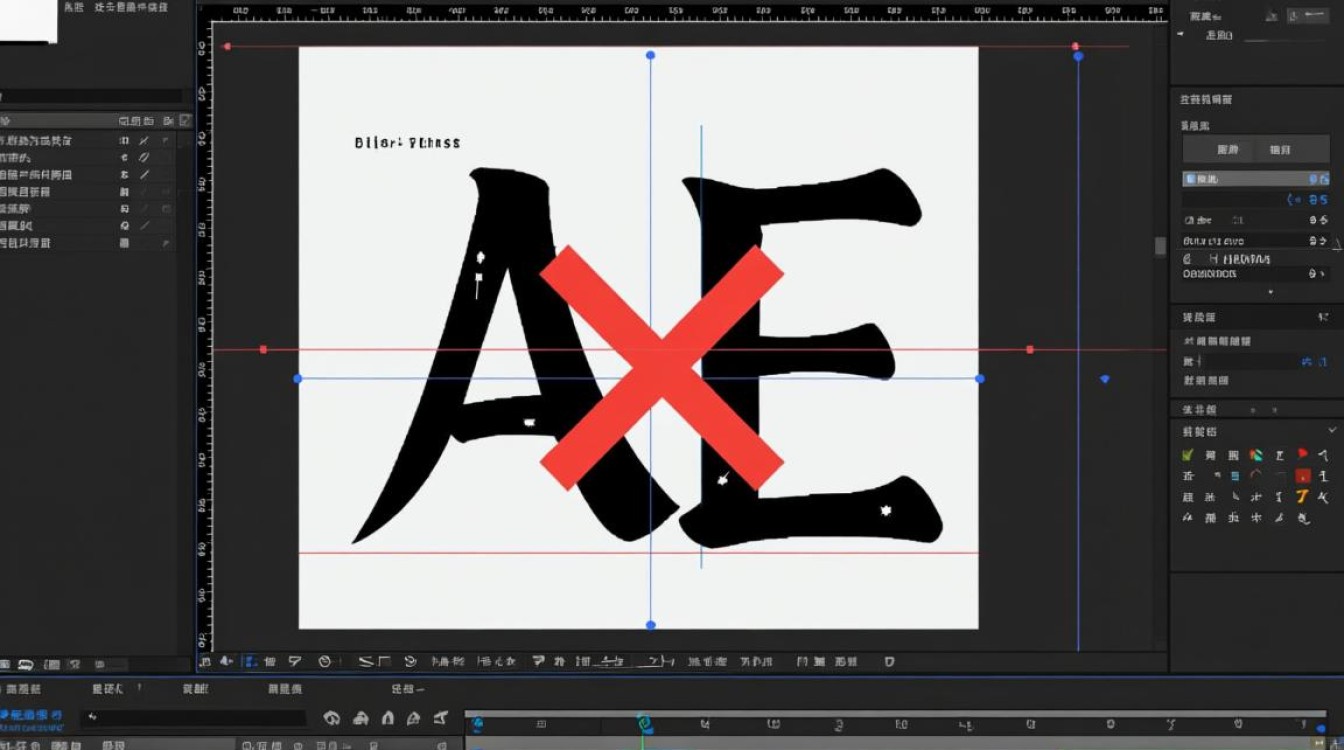Collapse the icon grid panel with its chevron
The image size is (1344, 750).
click(x=1331, y=430)
